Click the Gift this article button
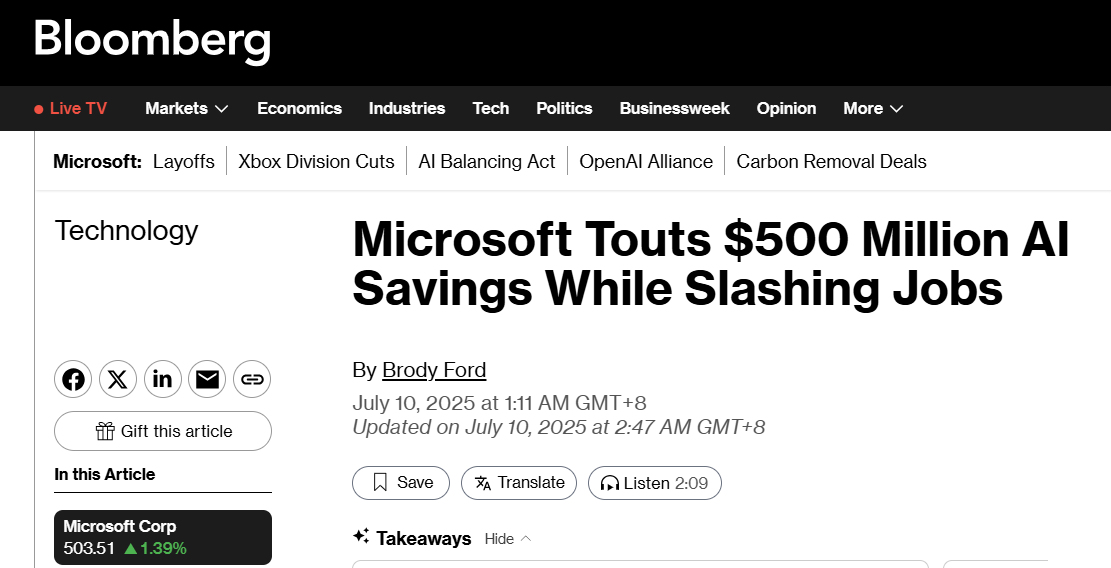The image size is (1111, 568). click(163, 431)
